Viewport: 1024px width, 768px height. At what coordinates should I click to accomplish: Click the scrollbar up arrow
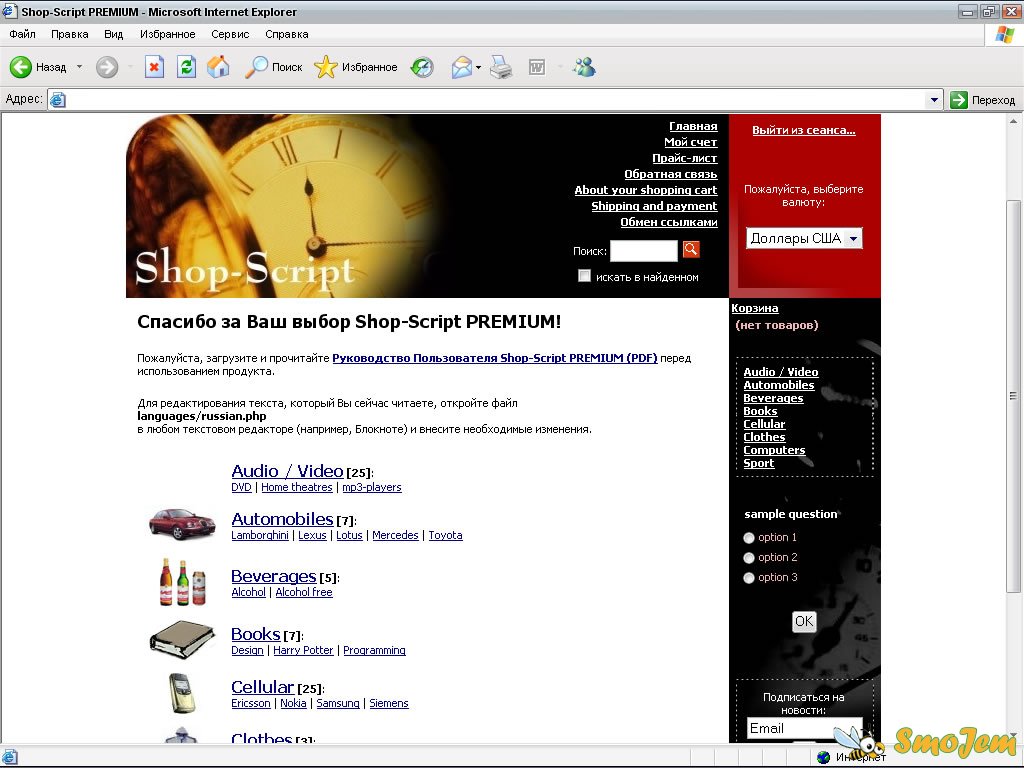[1013, 121]
